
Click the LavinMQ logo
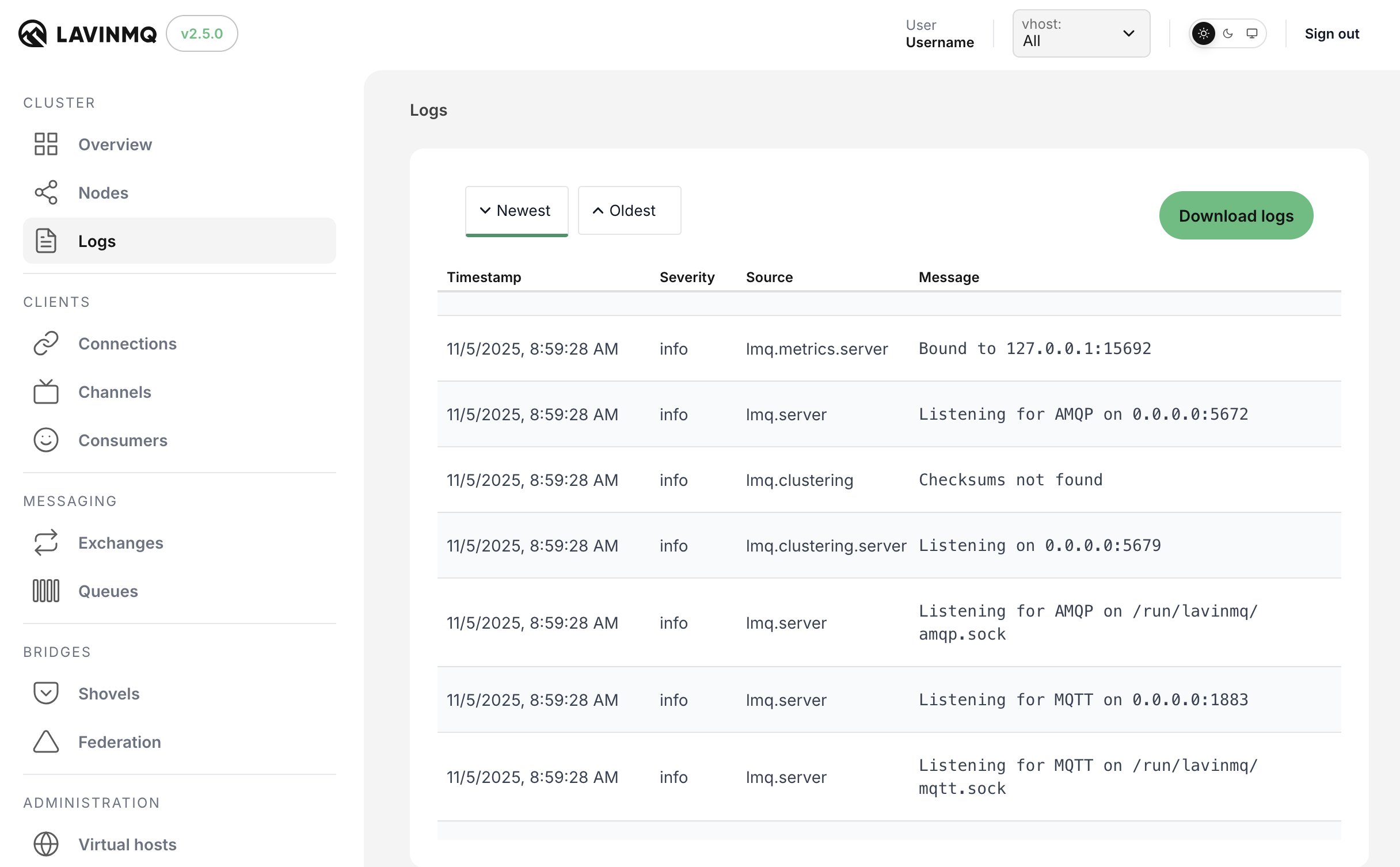[86, 33]
